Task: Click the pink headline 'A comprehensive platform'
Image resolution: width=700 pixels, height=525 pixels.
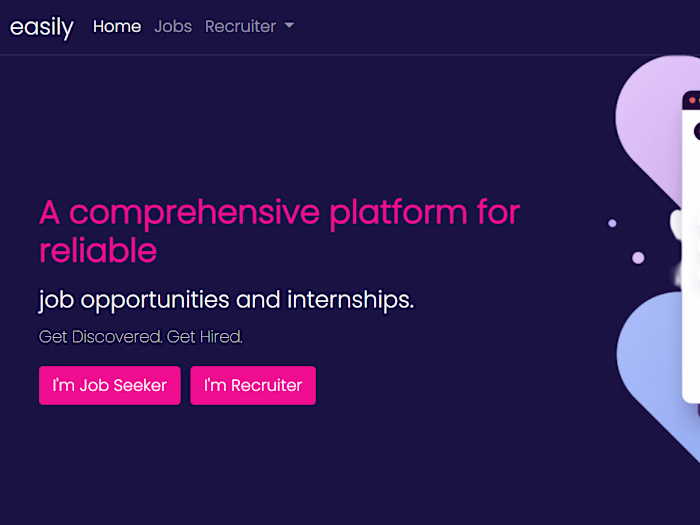Action: [x=279, y=212]
